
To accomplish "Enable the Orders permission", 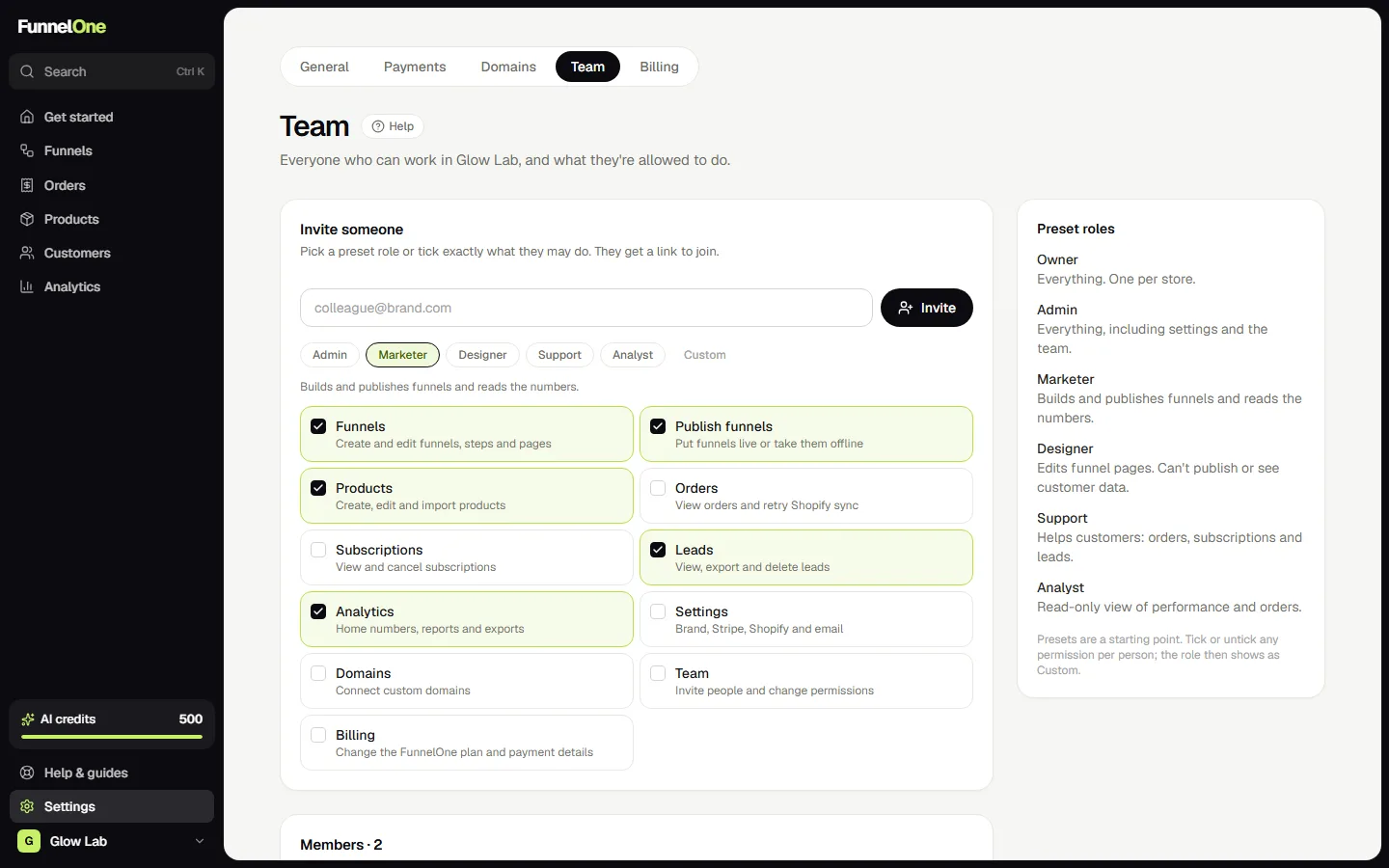I will click(658, 488).
